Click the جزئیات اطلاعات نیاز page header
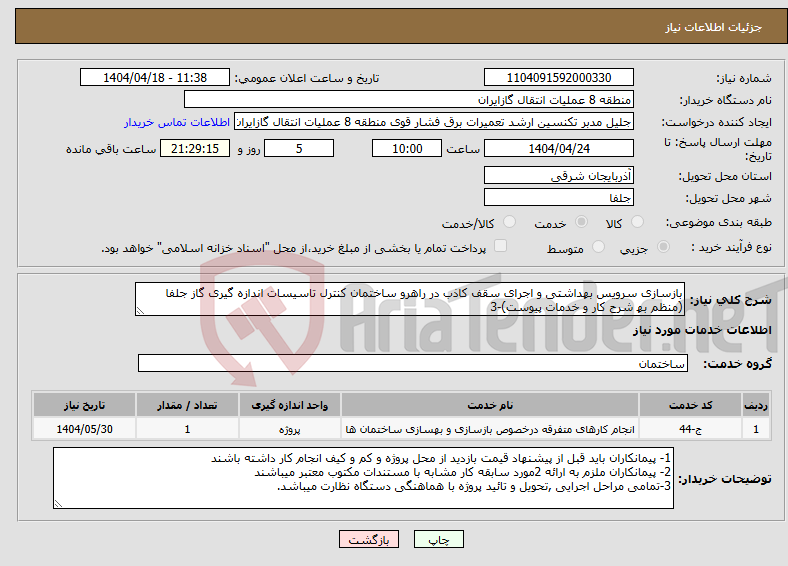 pyautogui.click(x=714, y=27)
